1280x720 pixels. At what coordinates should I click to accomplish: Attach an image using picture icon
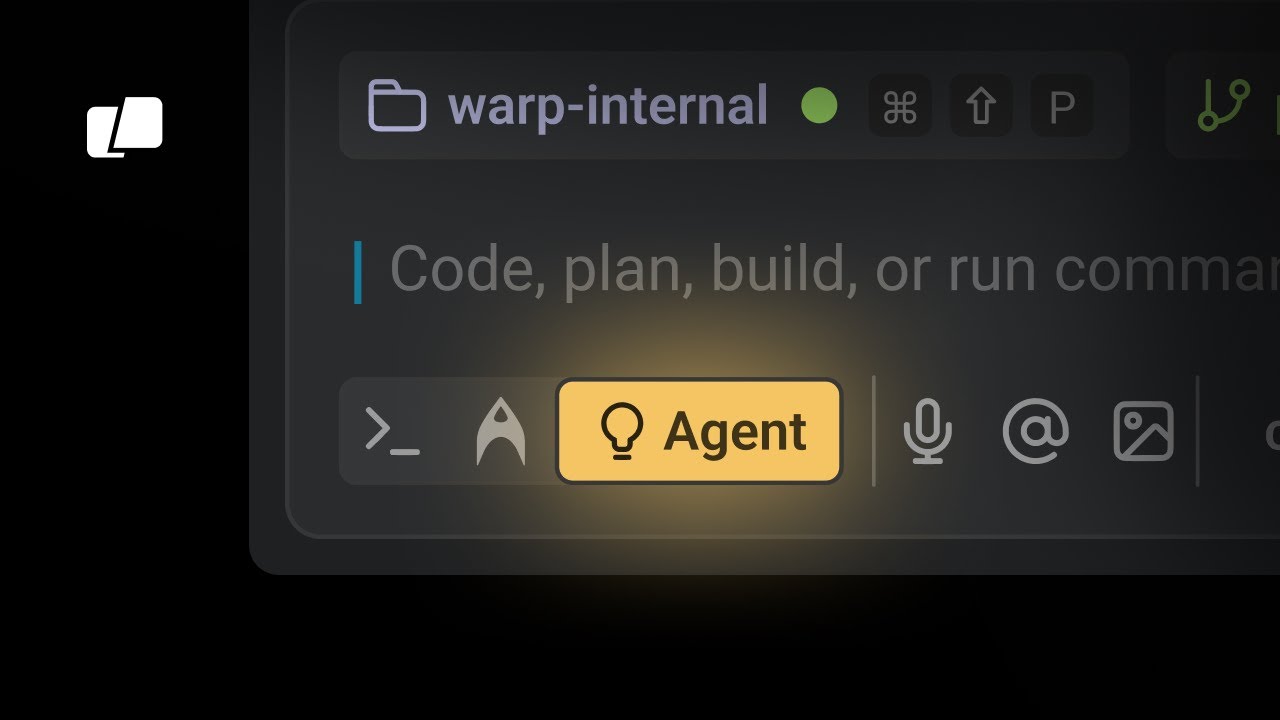click(1143, 431)
